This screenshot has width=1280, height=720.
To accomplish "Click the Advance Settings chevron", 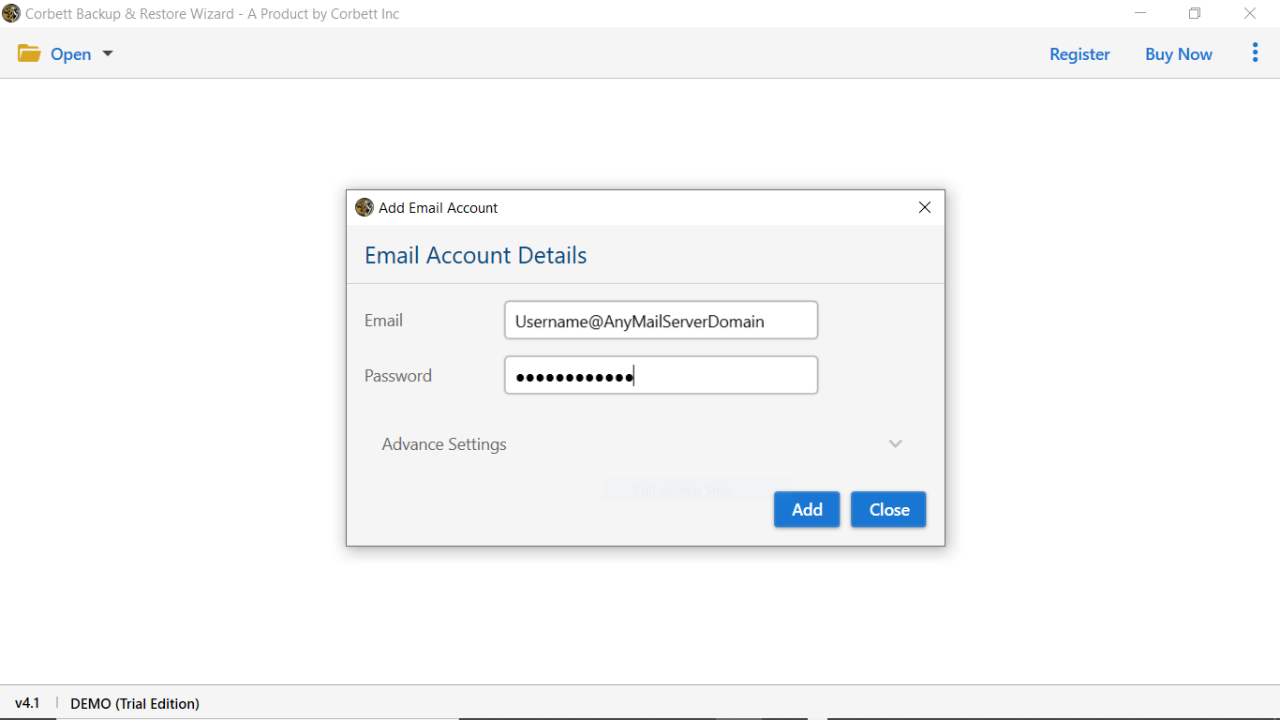I will pos(895,443).
